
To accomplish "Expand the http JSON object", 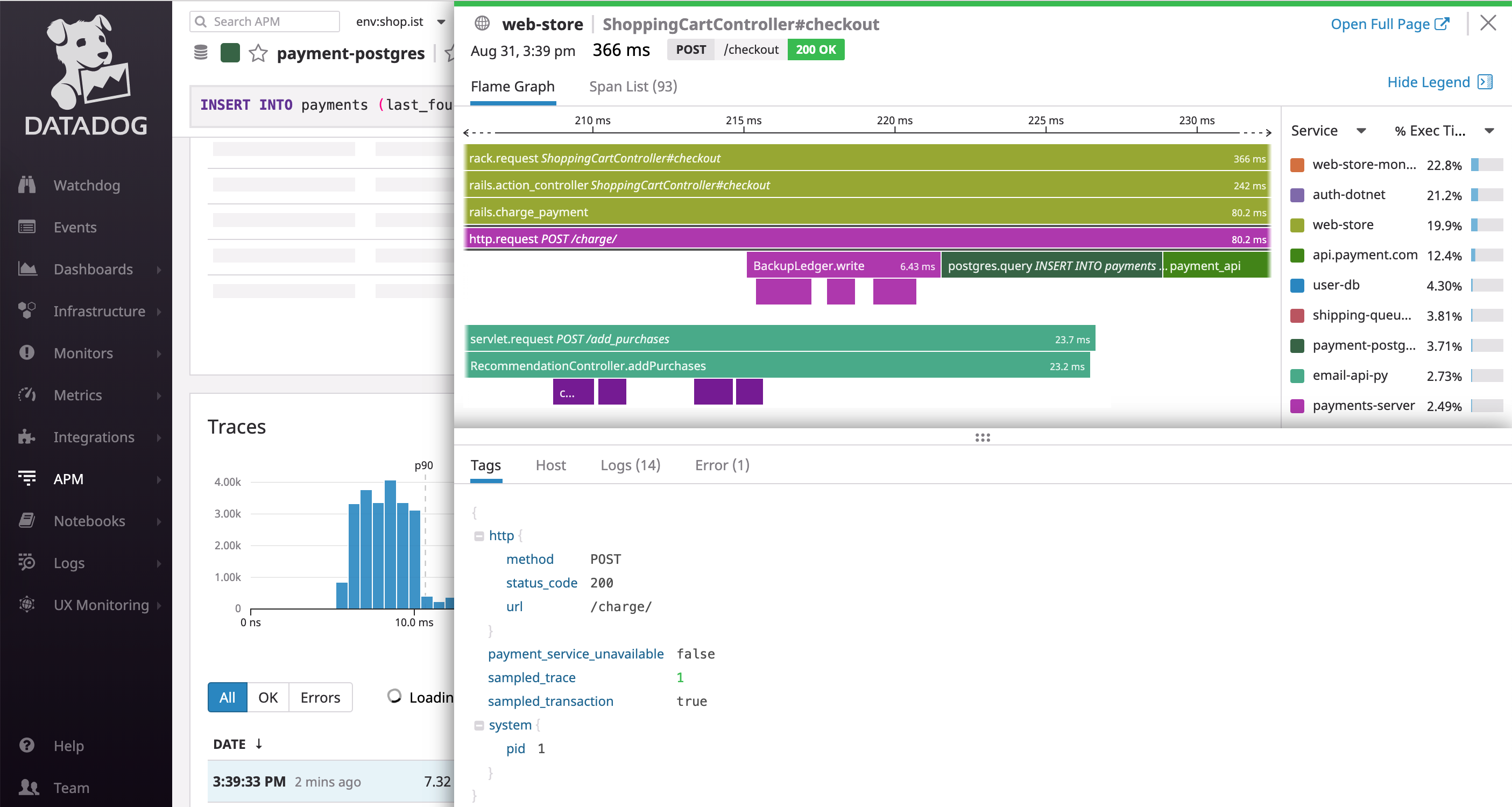I will pos(479,535).
